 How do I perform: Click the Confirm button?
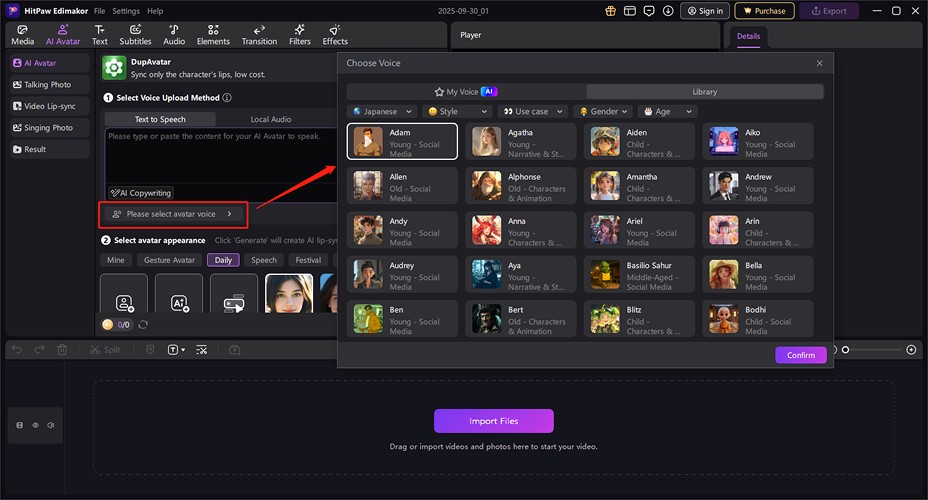tap(800, 355)
